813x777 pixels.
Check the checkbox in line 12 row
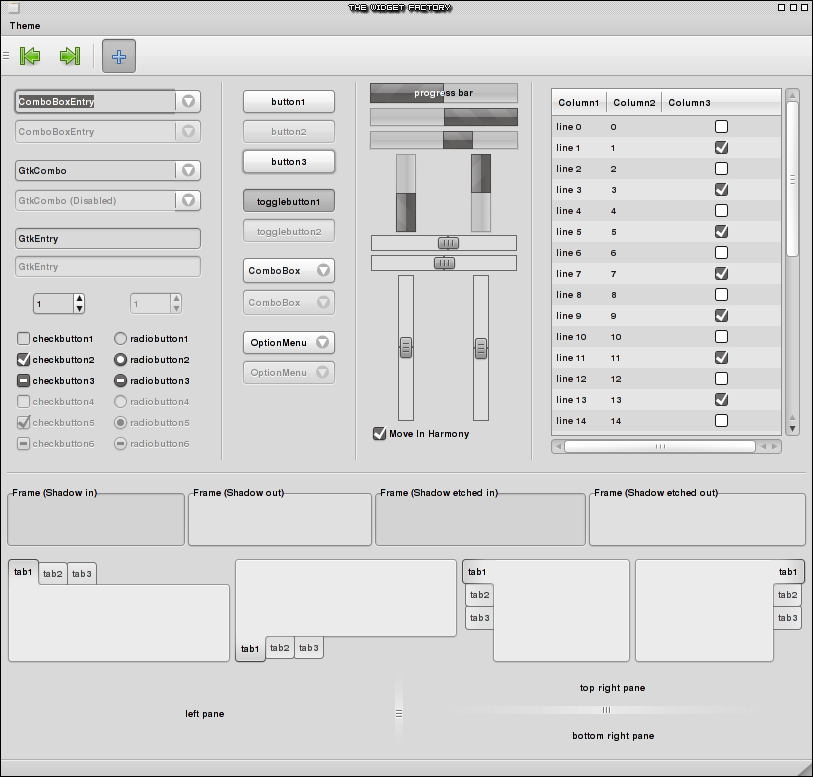(x=721, y=378)
